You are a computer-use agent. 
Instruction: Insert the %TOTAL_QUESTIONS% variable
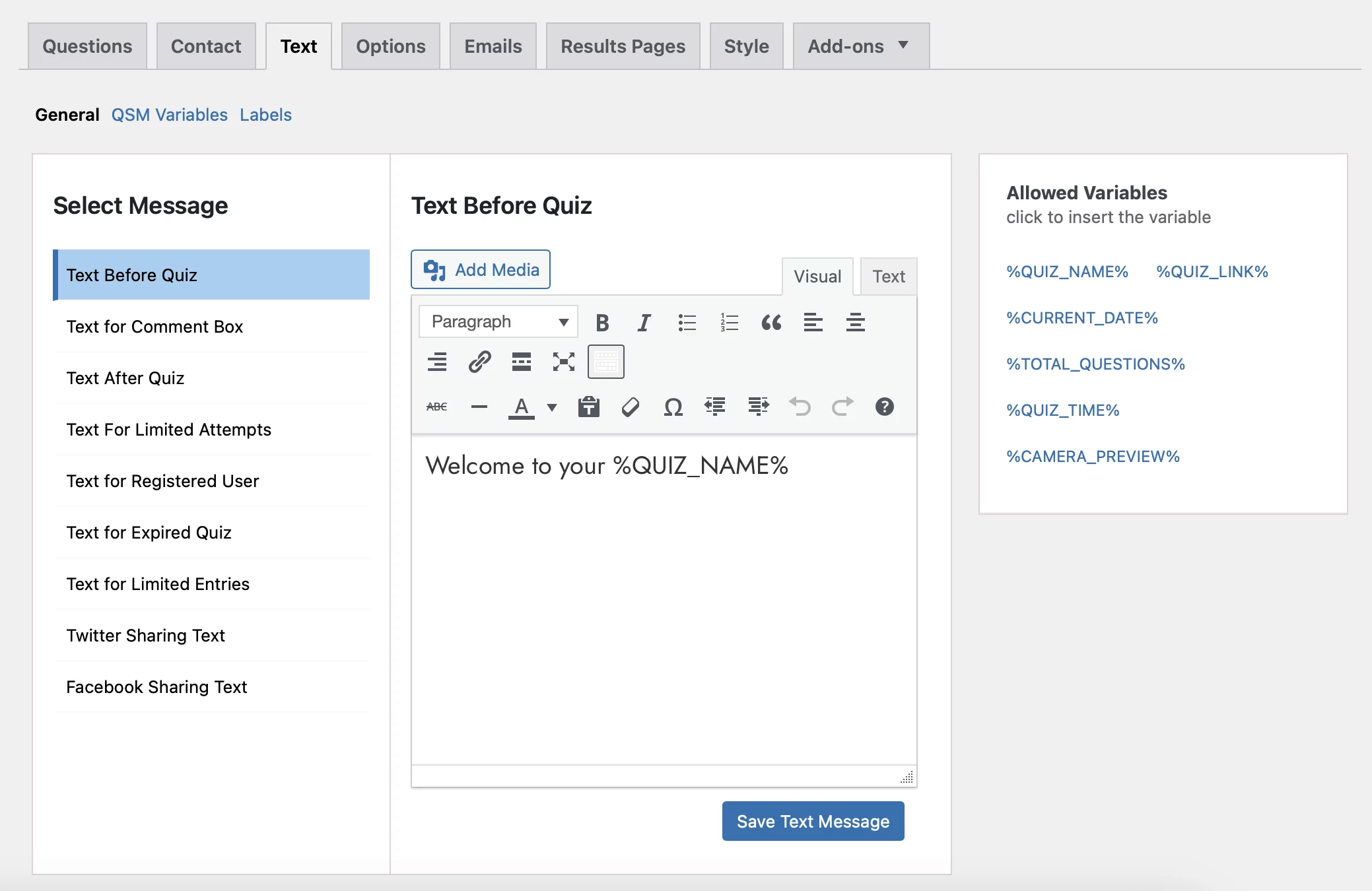click(x=1095, y=364)
